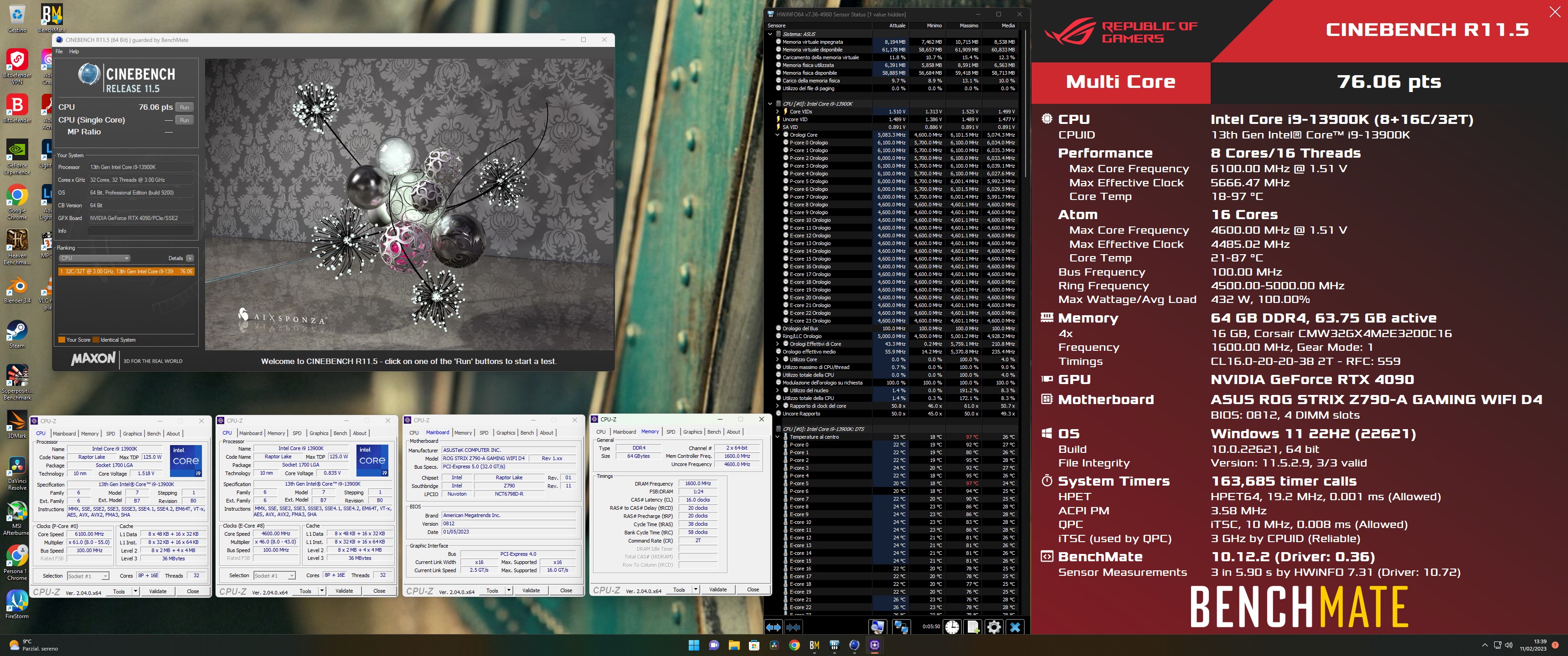Open MSI Afterburner desktop icon
This screenshot has width=1568, height=656.
point(17,518)
